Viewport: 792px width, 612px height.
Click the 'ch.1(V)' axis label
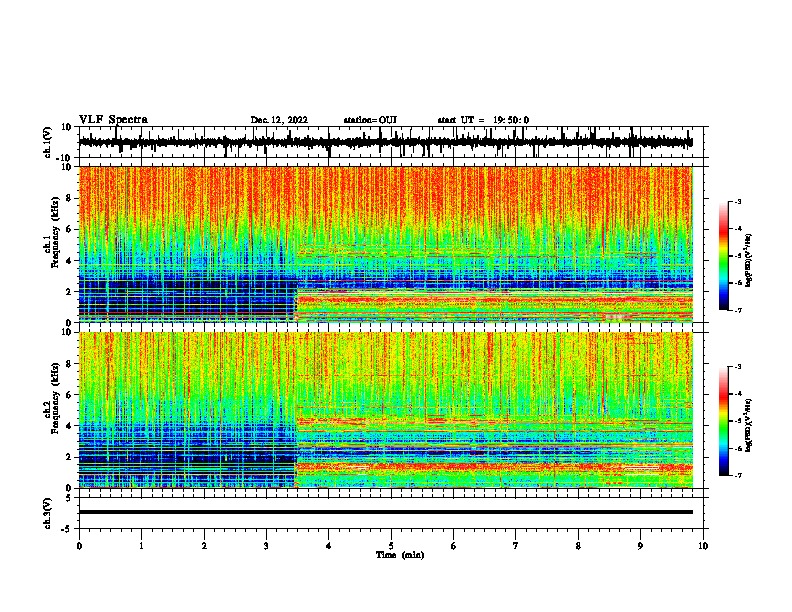pos(48,142)
